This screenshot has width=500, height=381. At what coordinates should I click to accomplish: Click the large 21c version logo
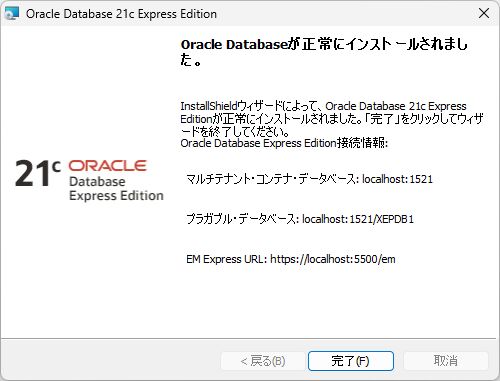pyautogui.click(x=37, y=173)
